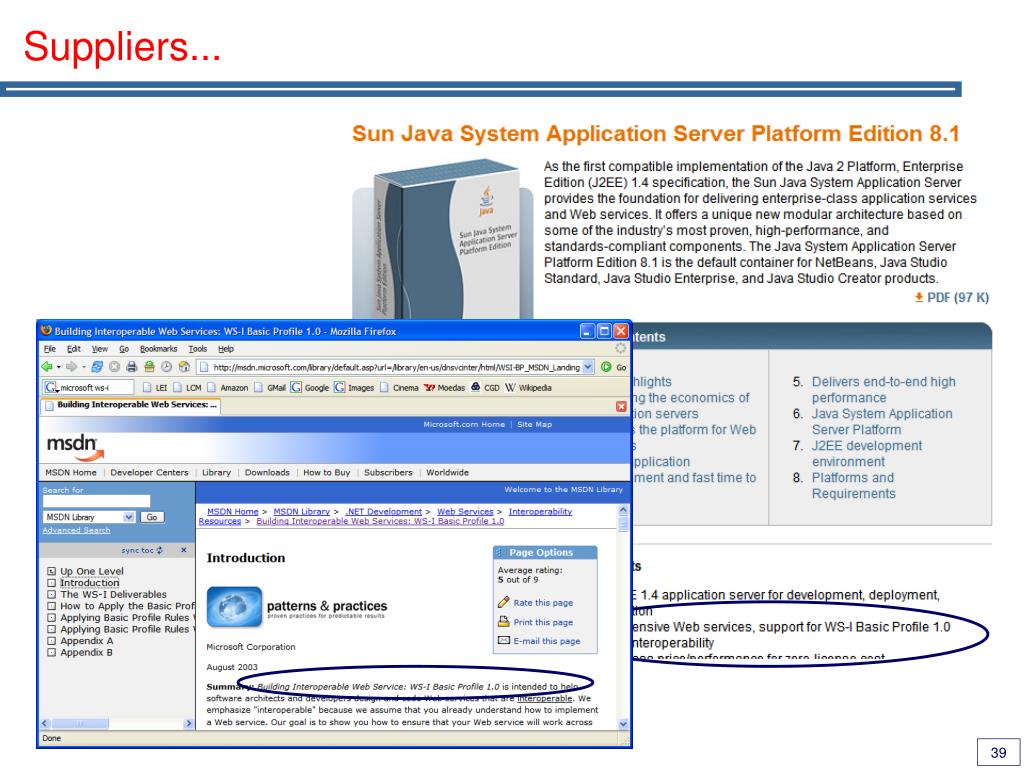Open the Bookmarks menu in Firefox
Viewport: 1024px width, 768px height.
[159, 349]
